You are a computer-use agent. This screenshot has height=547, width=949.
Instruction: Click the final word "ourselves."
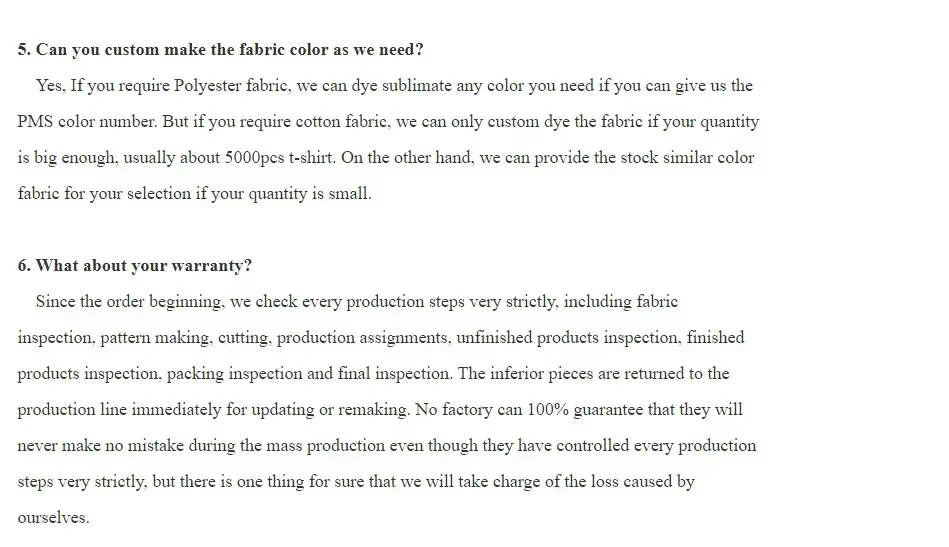53,518
